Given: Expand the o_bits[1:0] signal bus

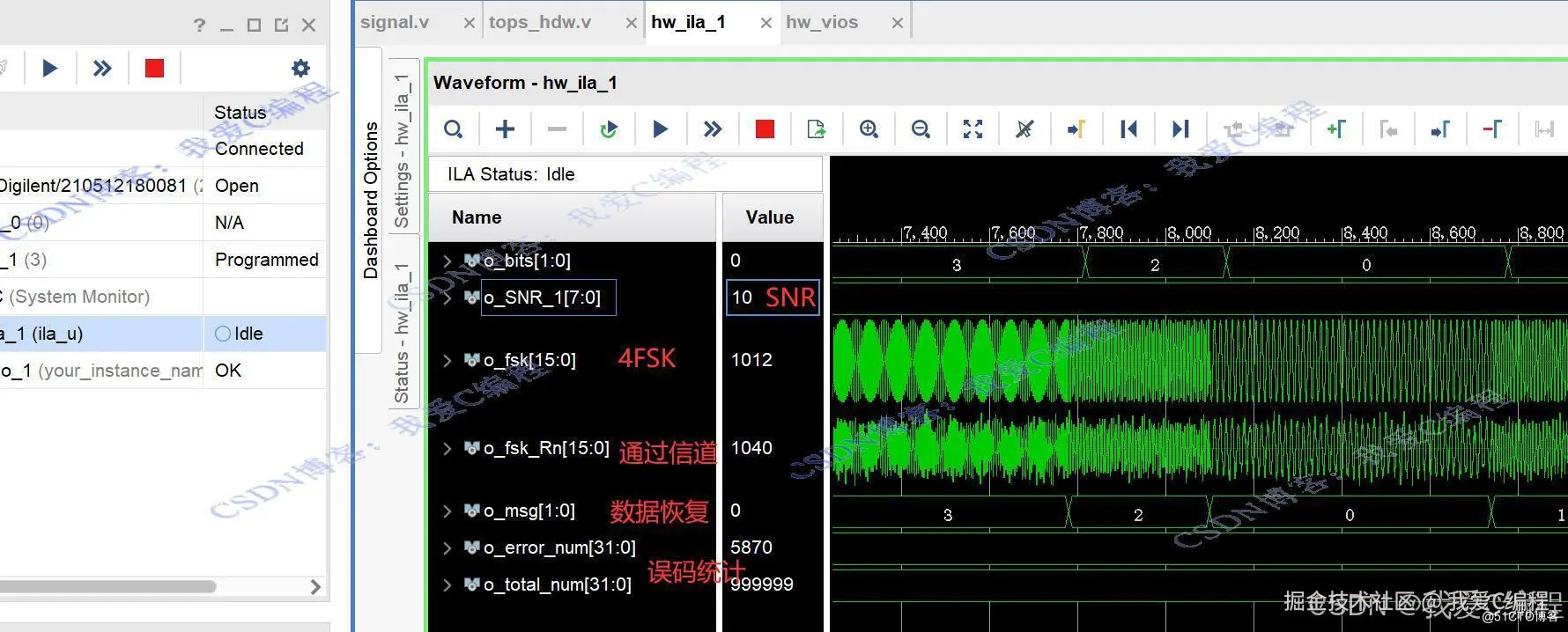Looking at the screenshot, I should coord(447,261).
